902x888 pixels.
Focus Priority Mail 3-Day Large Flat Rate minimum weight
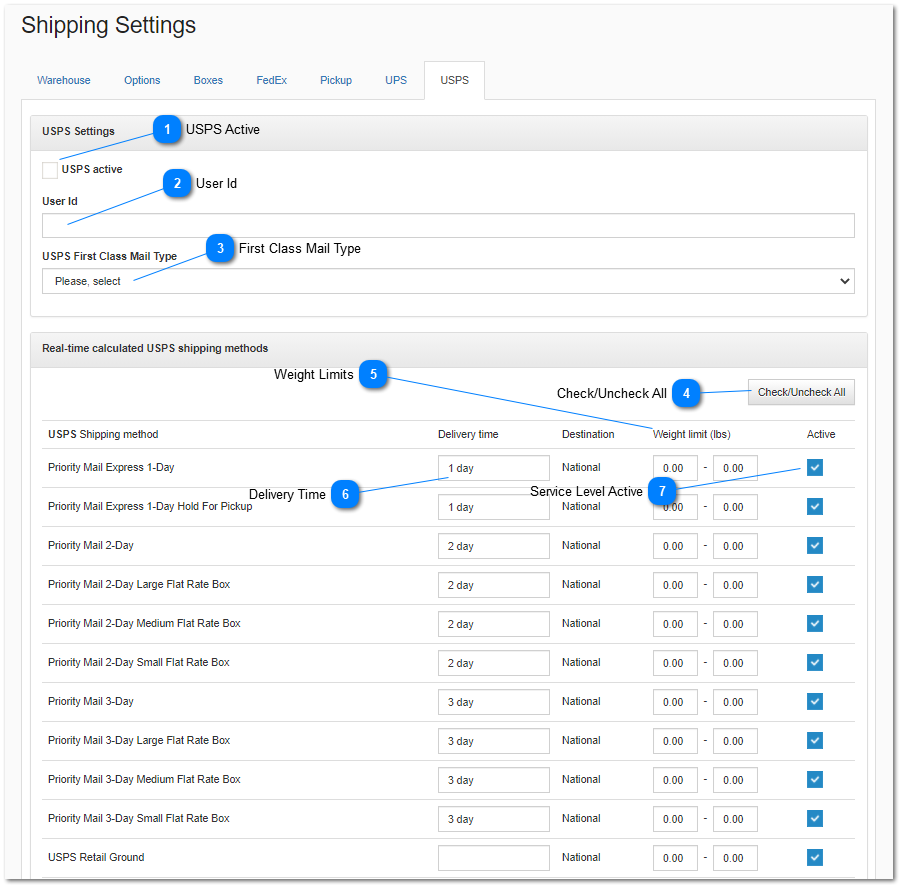[x=675, y=741]
